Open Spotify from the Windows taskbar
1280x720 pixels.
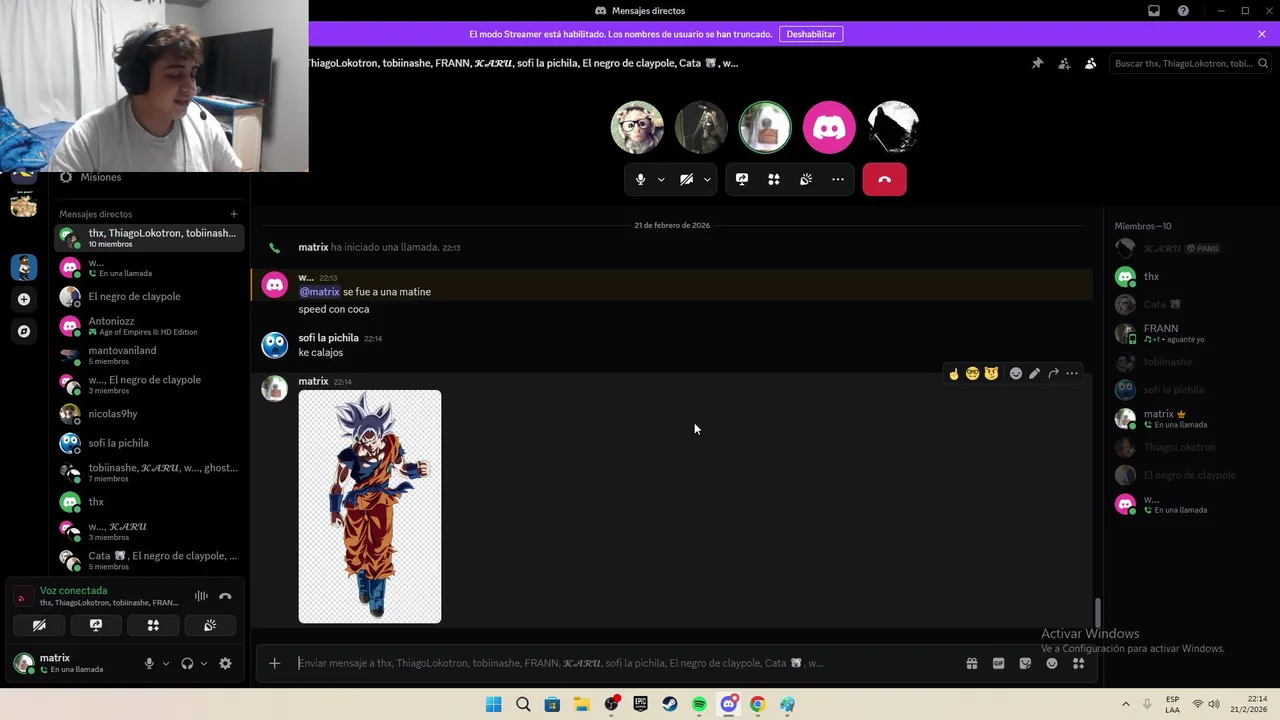click(699, 704)
